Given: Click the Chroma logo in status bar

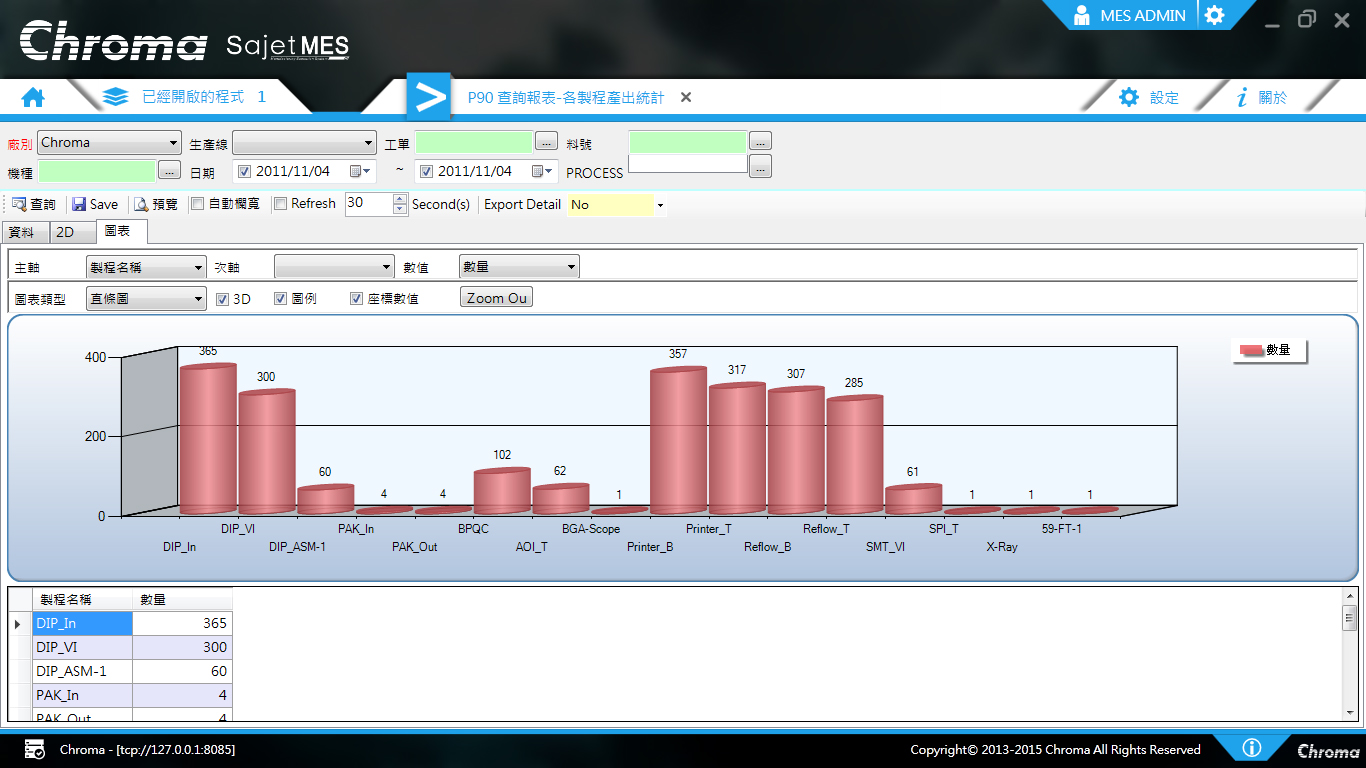Looking at the screenshot, I should point(1328,750).
